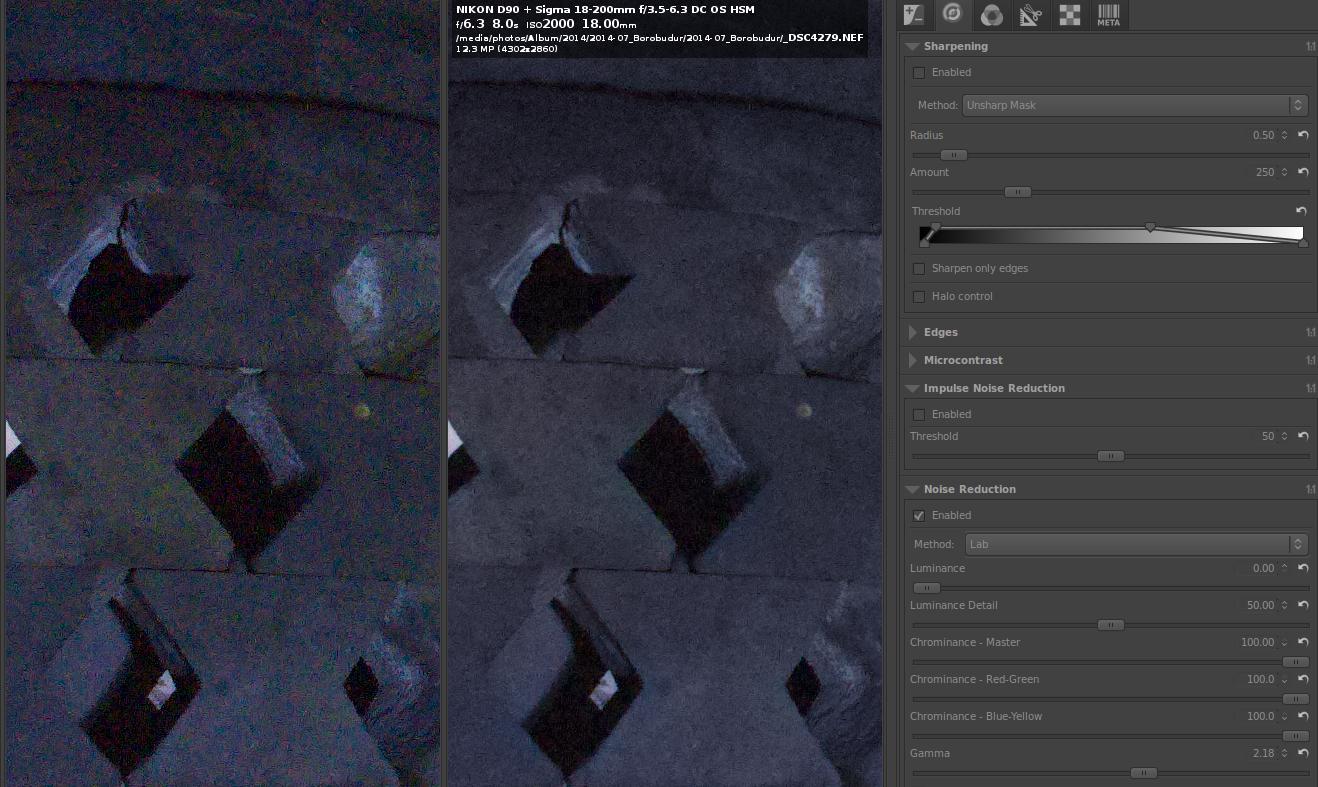Click the image info overlay with DSC4279.NEF
Image resolution: width=1318 pixels, height=787 pixels.
[x=659, y=29]
